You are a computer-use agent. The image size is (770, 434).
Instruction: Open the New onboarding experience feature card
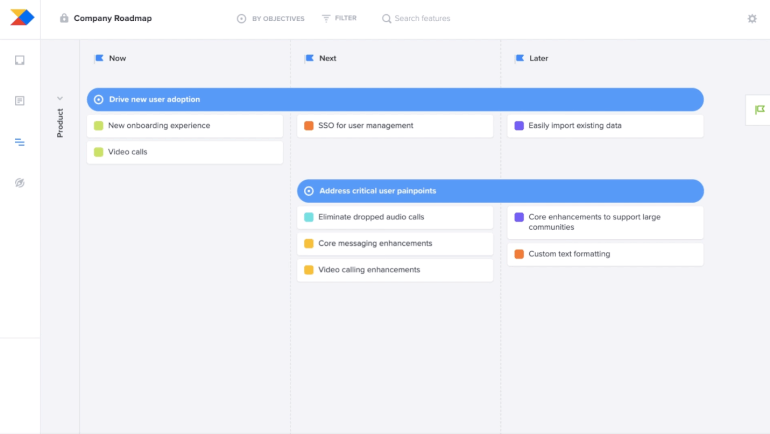[x=184, y=126]
